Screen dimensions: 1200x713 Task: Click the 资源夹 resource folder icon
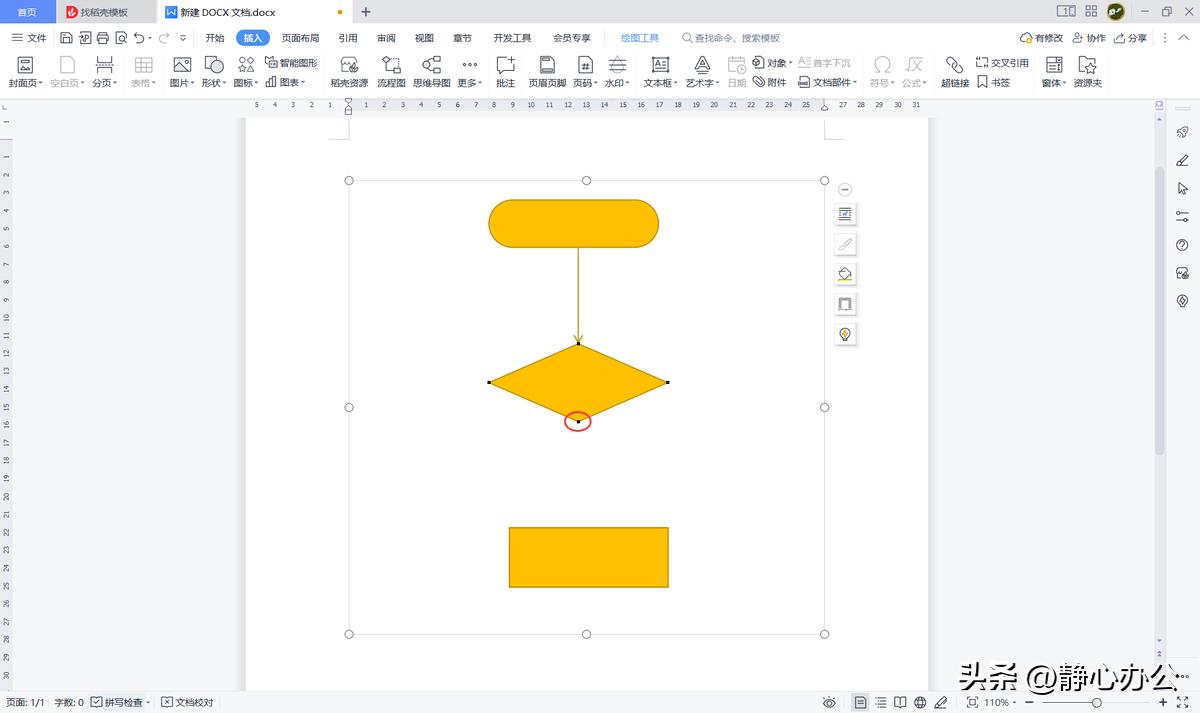pyautogui.click(x=1087, y=71)
